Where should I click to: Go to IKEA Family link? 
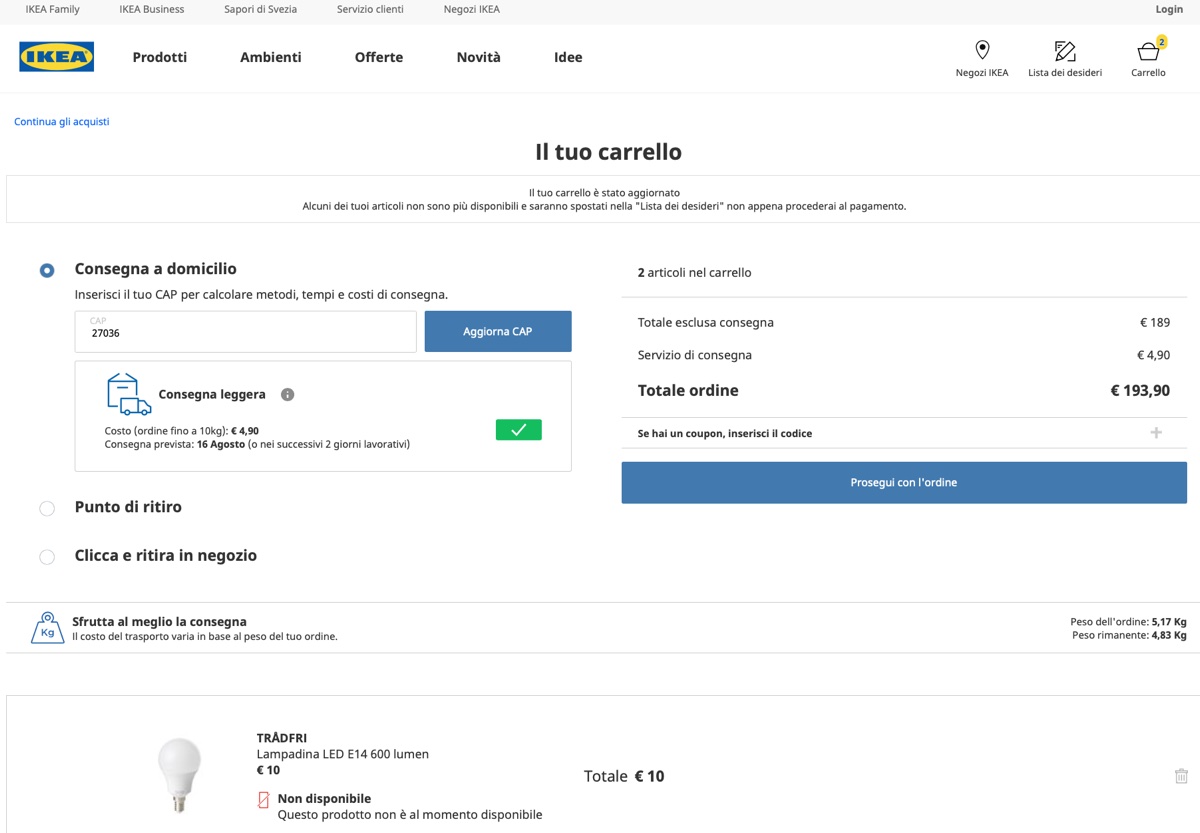point(53,9)
